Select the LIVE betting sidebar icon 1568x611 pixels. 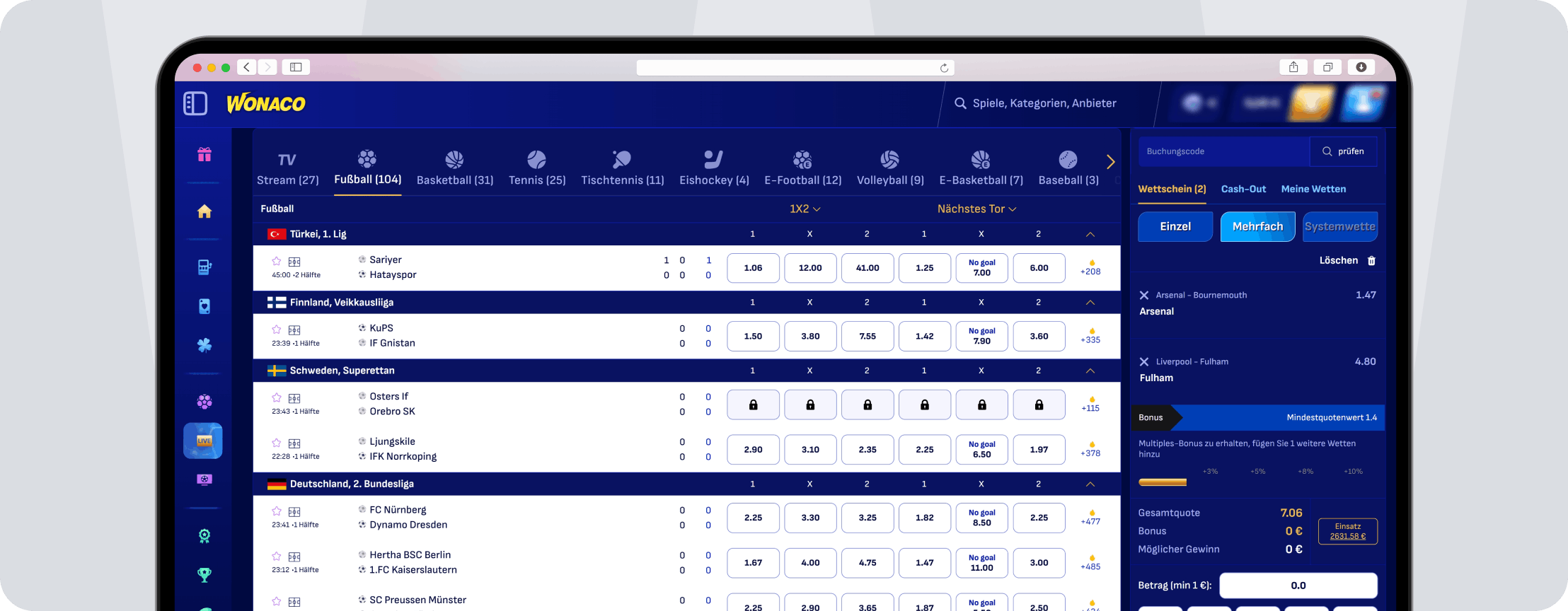[x=203, y=441]
